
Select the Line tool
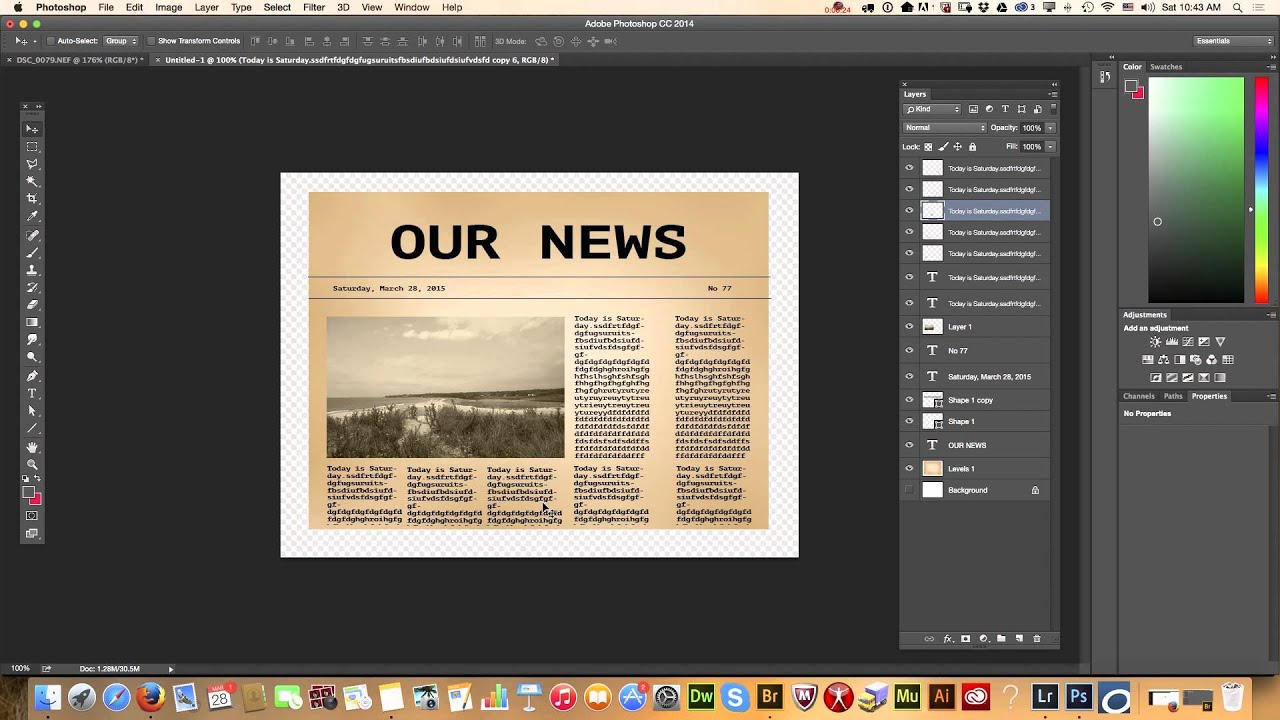pyautogui.click(x=32, y=429)
